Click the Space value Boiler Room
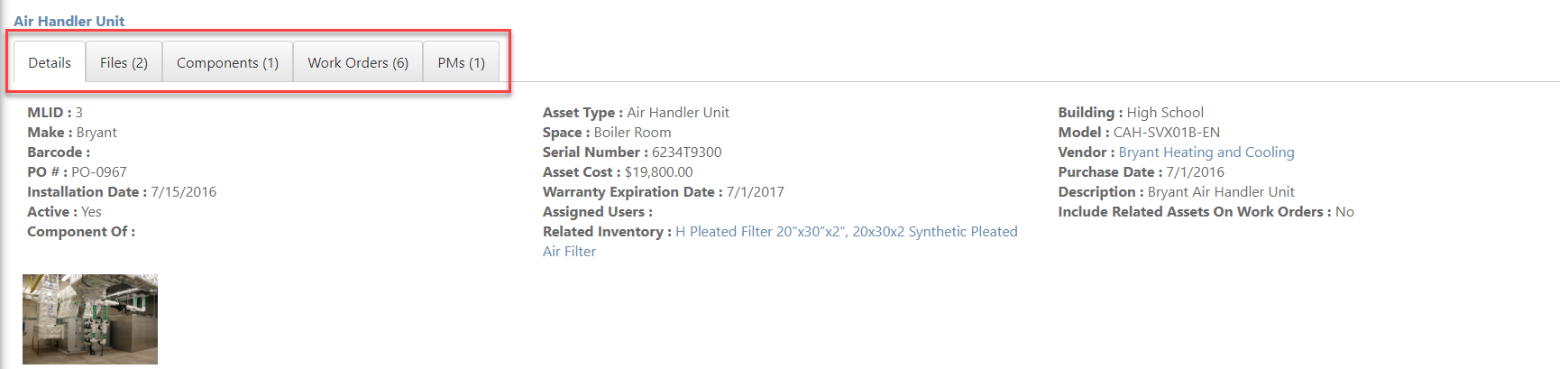 point(633,133)
